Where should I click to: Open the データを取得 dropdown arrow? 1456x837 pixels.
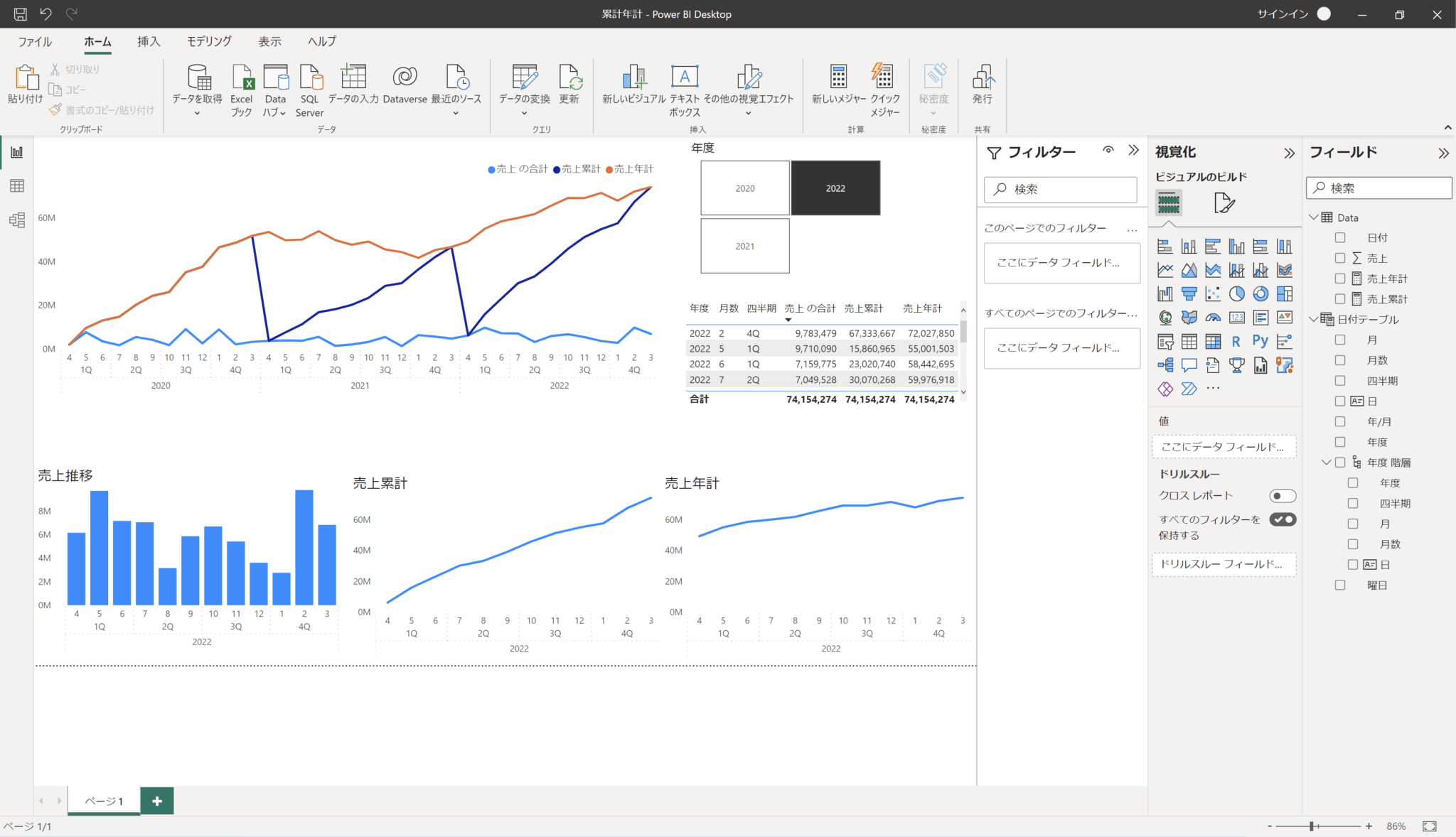point(197,114)
